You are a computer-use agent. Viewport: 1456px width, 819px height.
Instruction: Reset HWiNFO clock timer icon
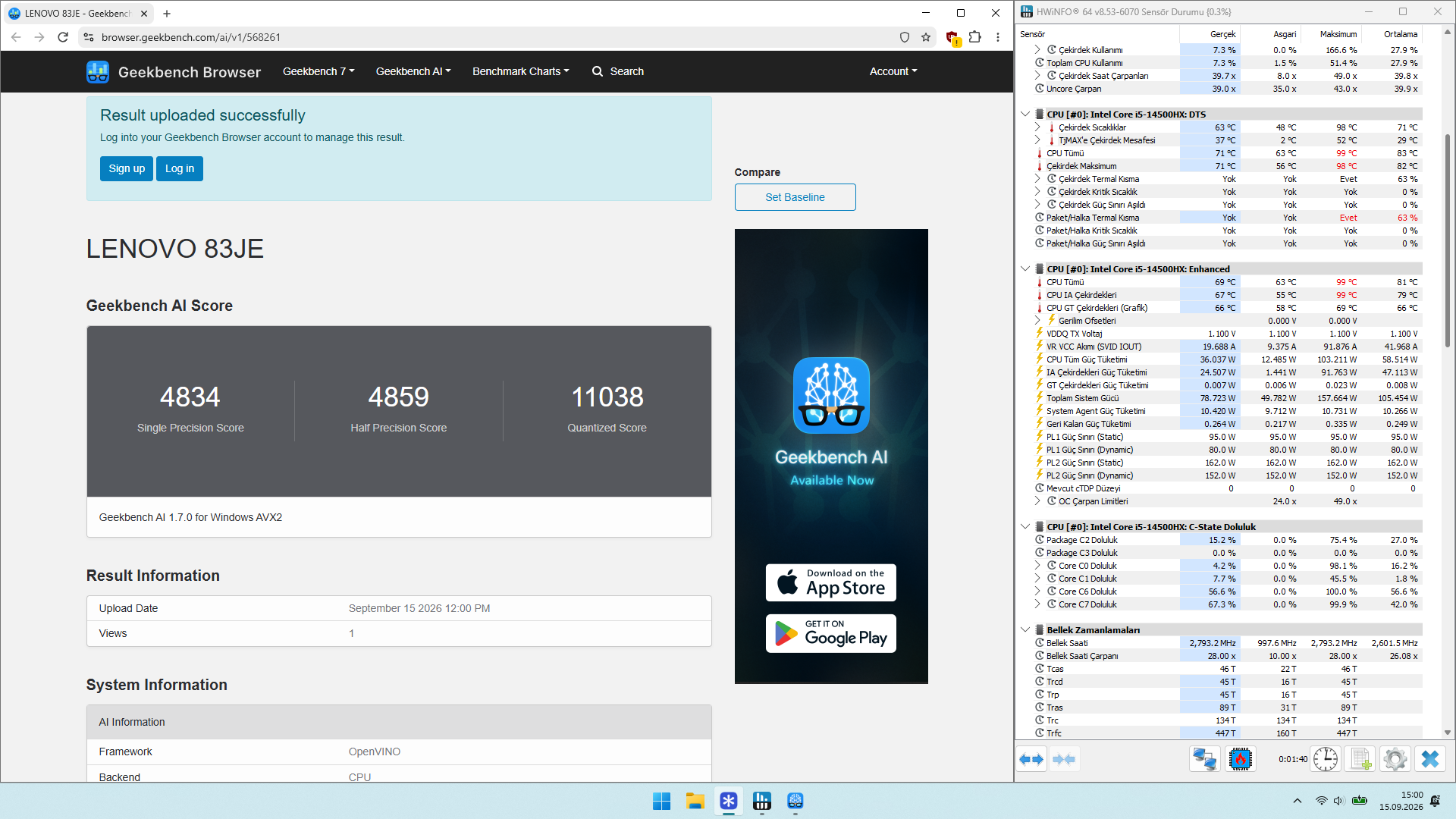1326,759
